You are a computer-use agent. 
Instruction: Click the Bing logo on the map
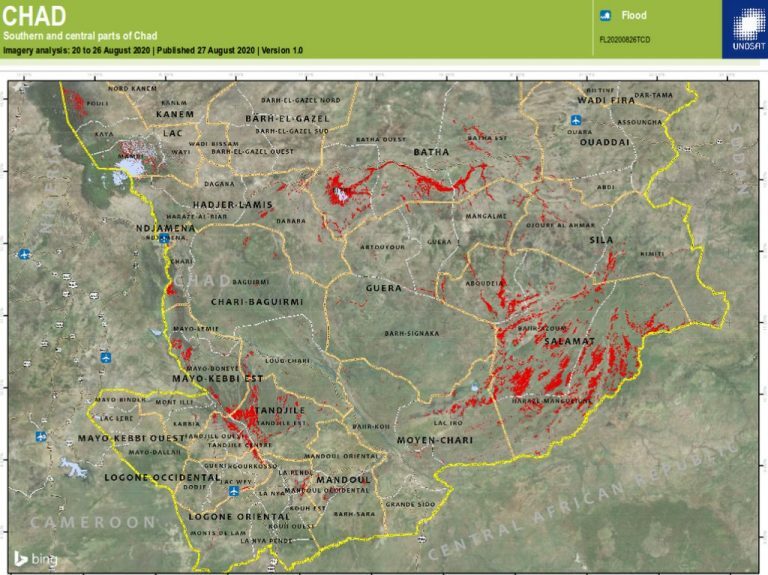click(35, 558)
